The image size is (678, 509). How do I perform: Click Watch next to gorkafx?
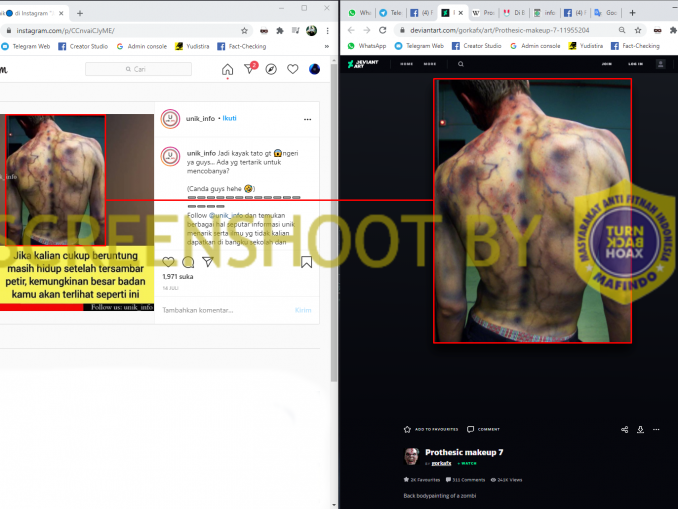click(x=467, y=463)
